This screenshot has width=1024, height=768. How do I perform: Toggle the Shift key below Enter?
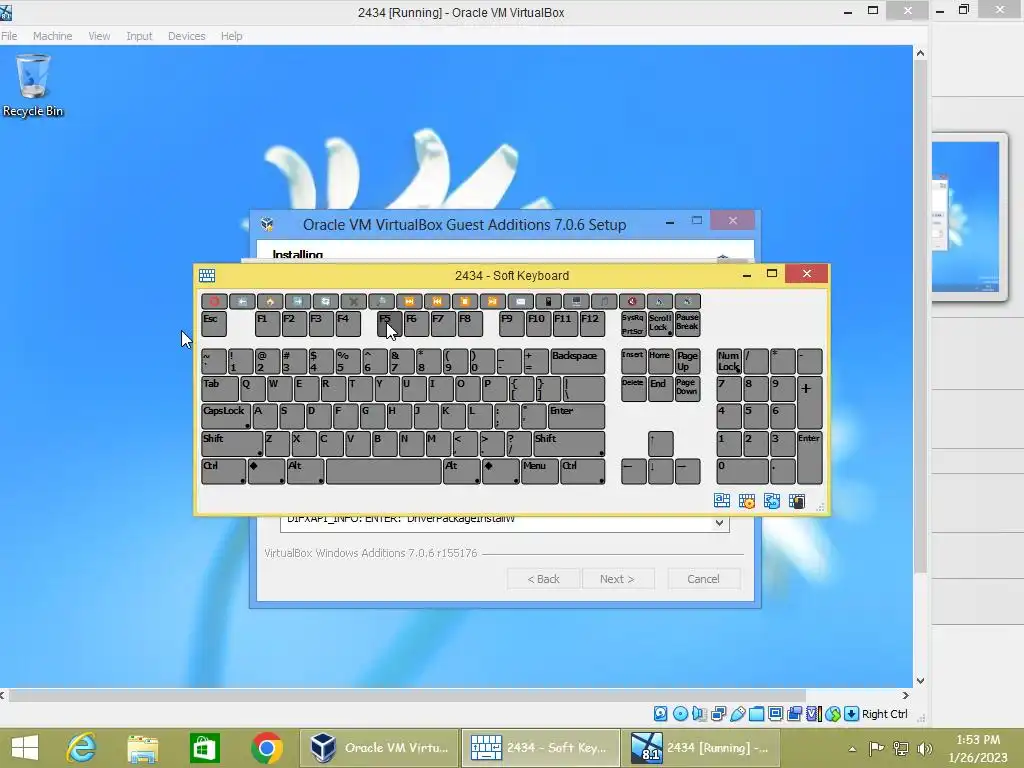pos(569,443)
